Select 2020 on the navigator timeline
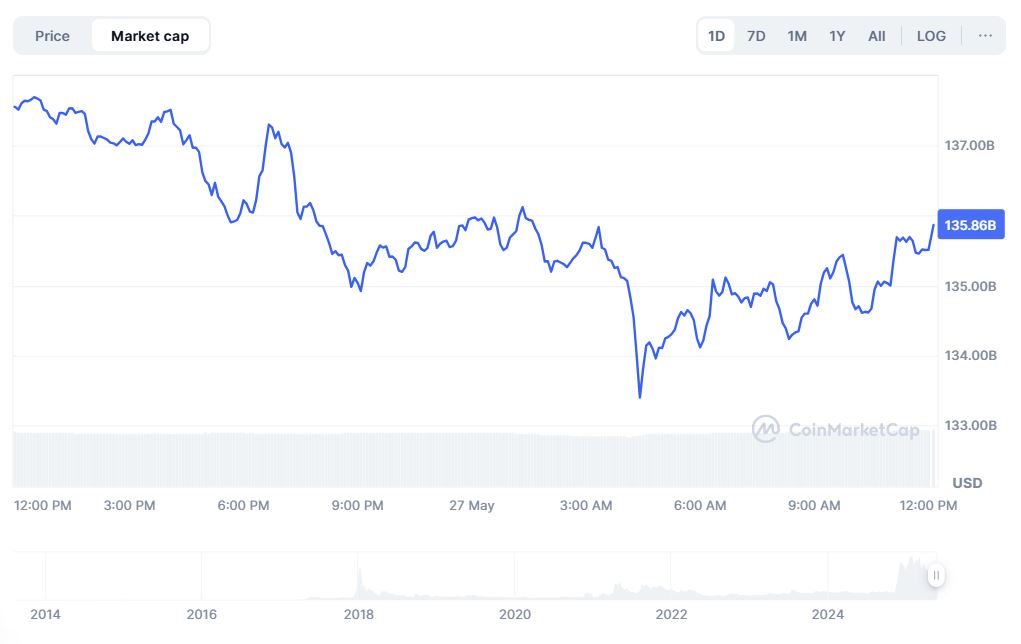The image size is (1021, 644). pos(514,614)
